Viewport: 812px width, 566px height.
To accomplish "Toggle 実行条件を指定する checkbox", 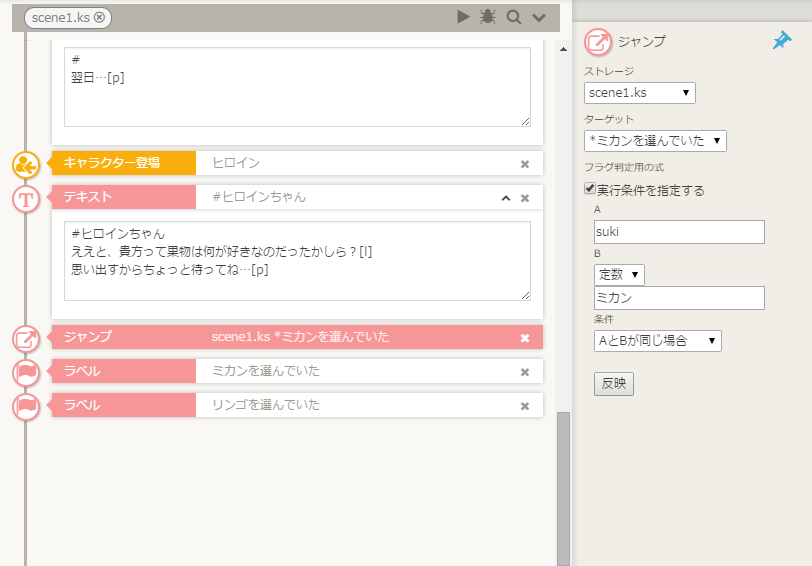I will coord(590,188).
